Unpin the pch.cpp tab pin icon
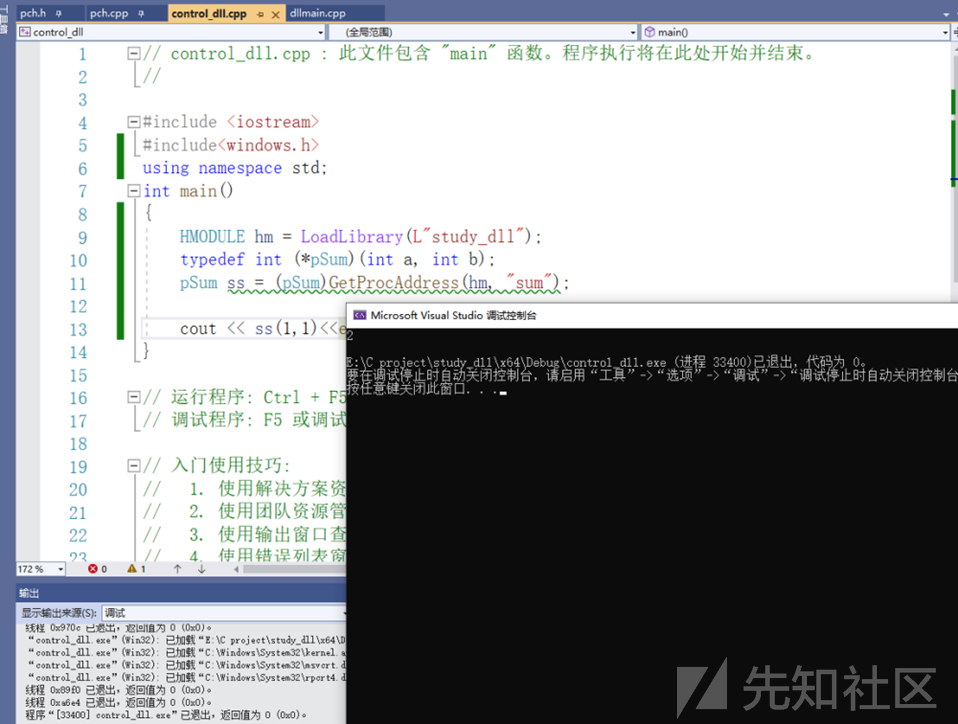958x724 pixels. point(141,13)
